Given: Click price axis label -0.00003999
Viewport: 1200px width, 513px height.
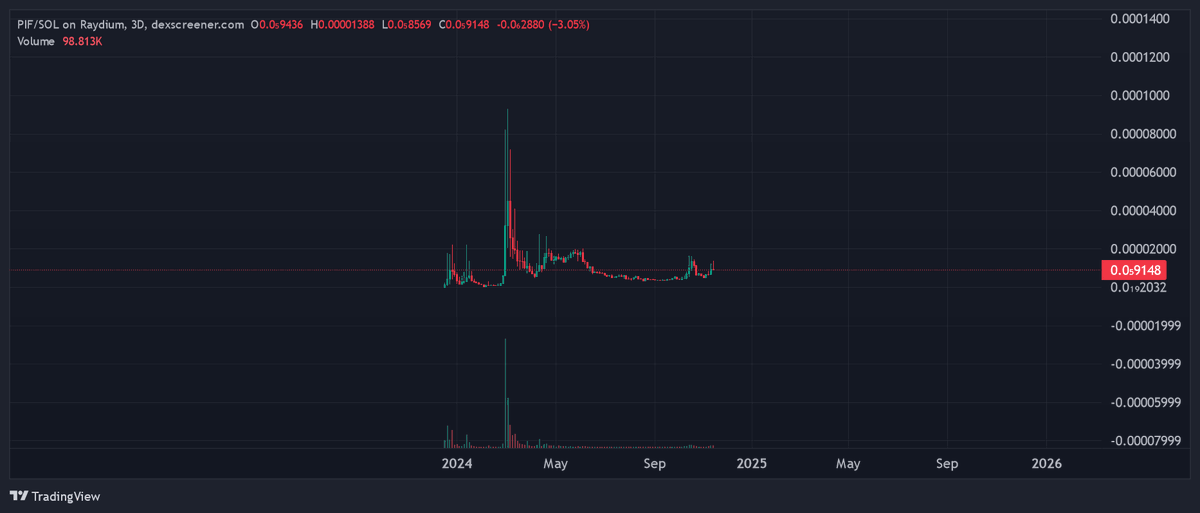Looking at the screenshot, I should (1148, 364).
